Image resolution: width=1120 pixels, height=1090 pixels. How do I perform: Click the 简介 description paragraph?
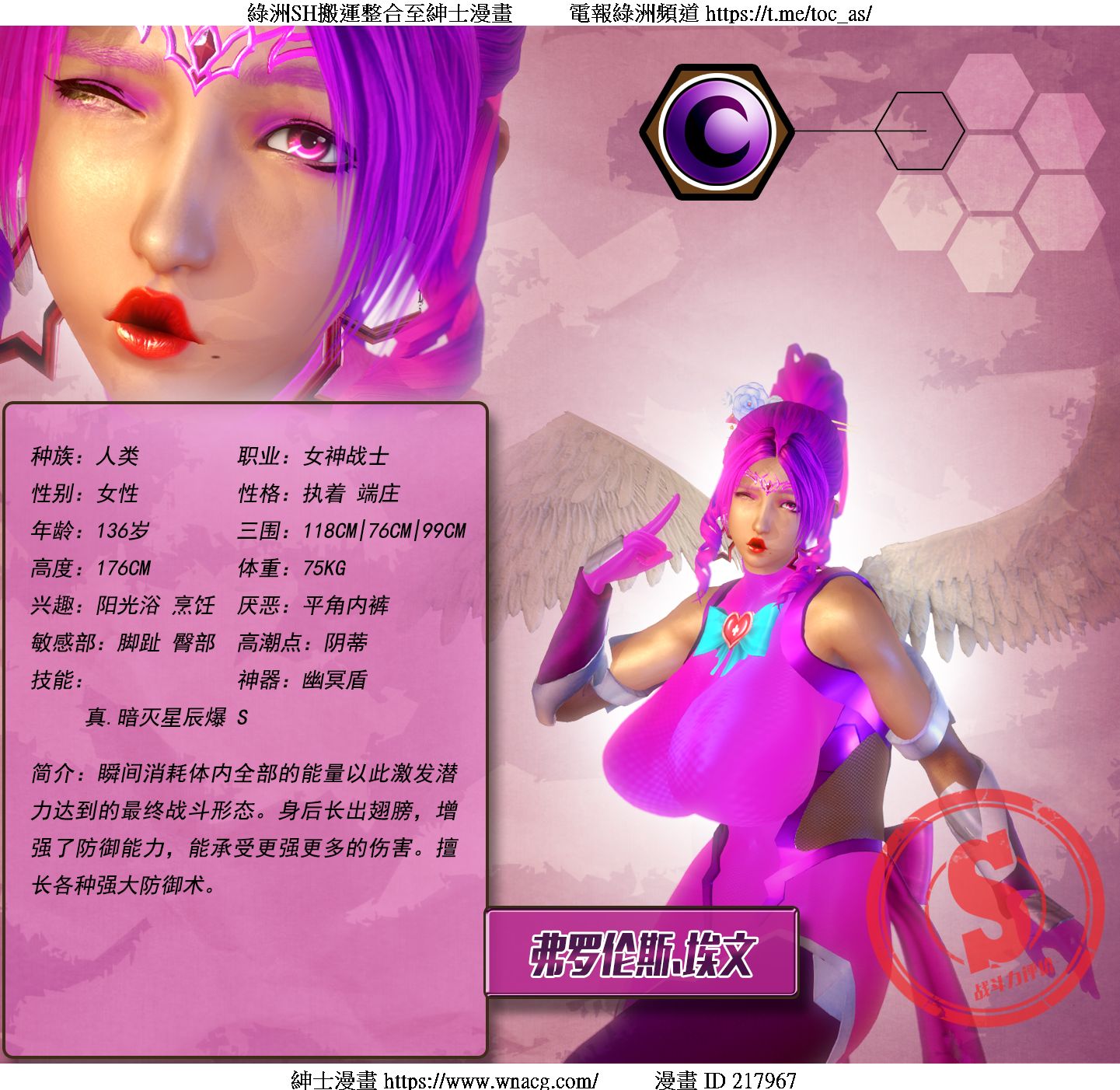245,829
